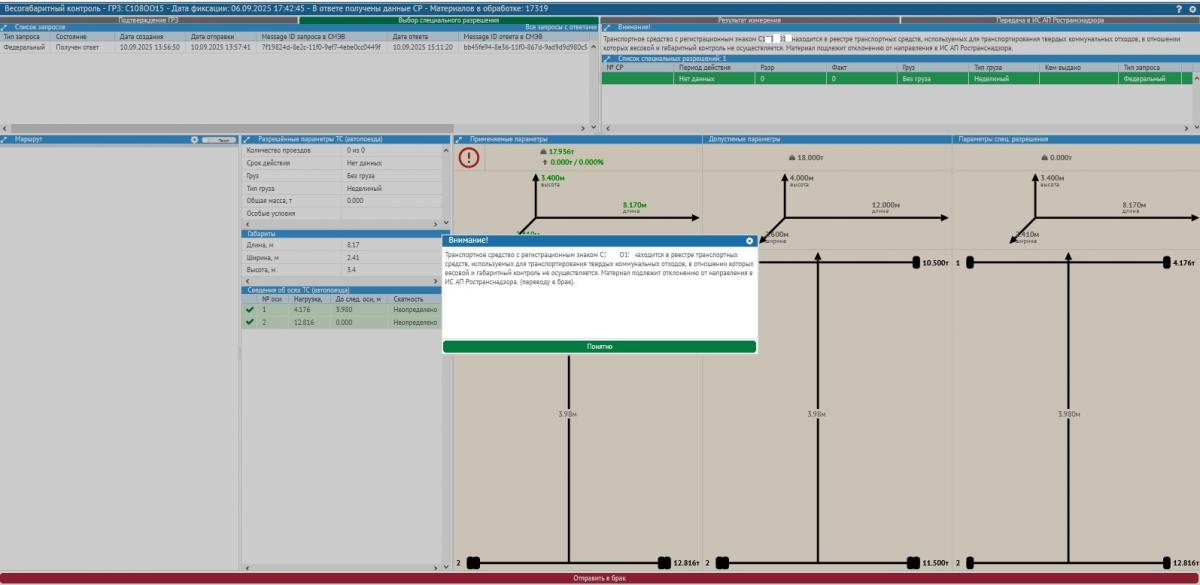Viewport: 1200px width, 585px height.
Task: Expand the Разрешённые параметры ТС panel icon
Action: click(x=248, y=140)
